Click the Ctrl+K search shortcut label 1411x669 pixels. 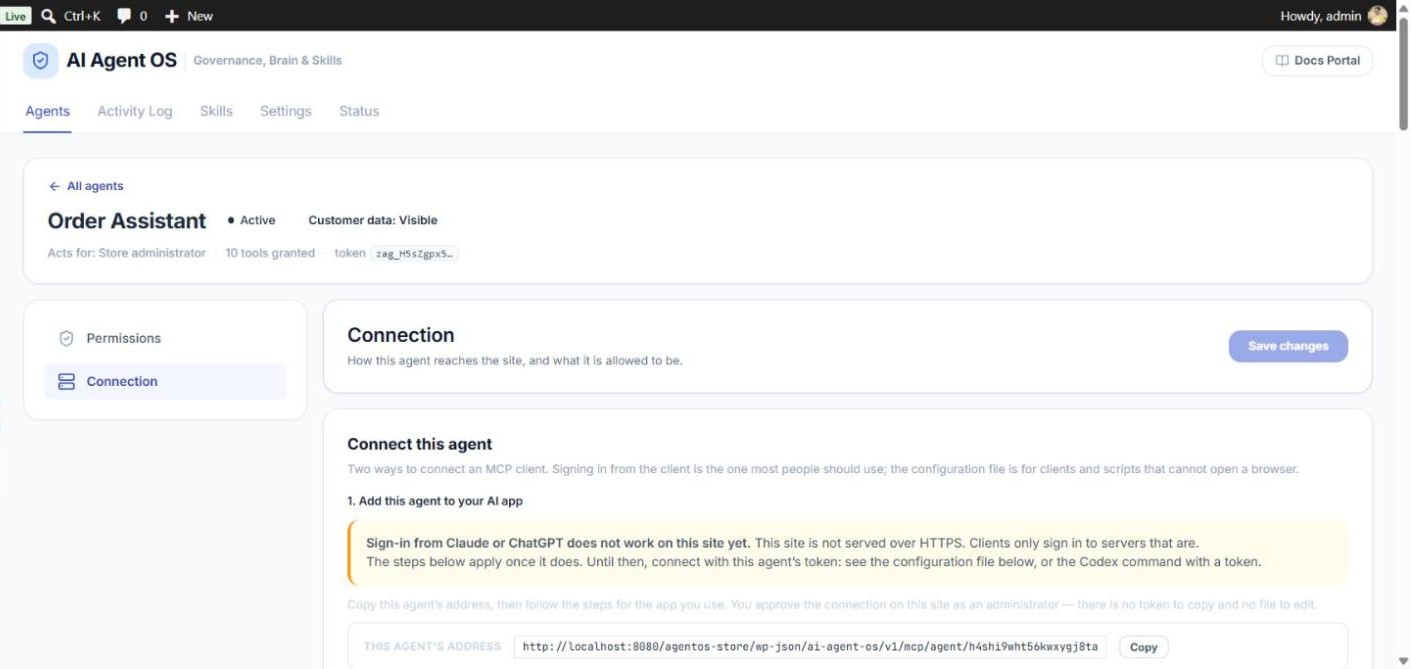[82, 16]
